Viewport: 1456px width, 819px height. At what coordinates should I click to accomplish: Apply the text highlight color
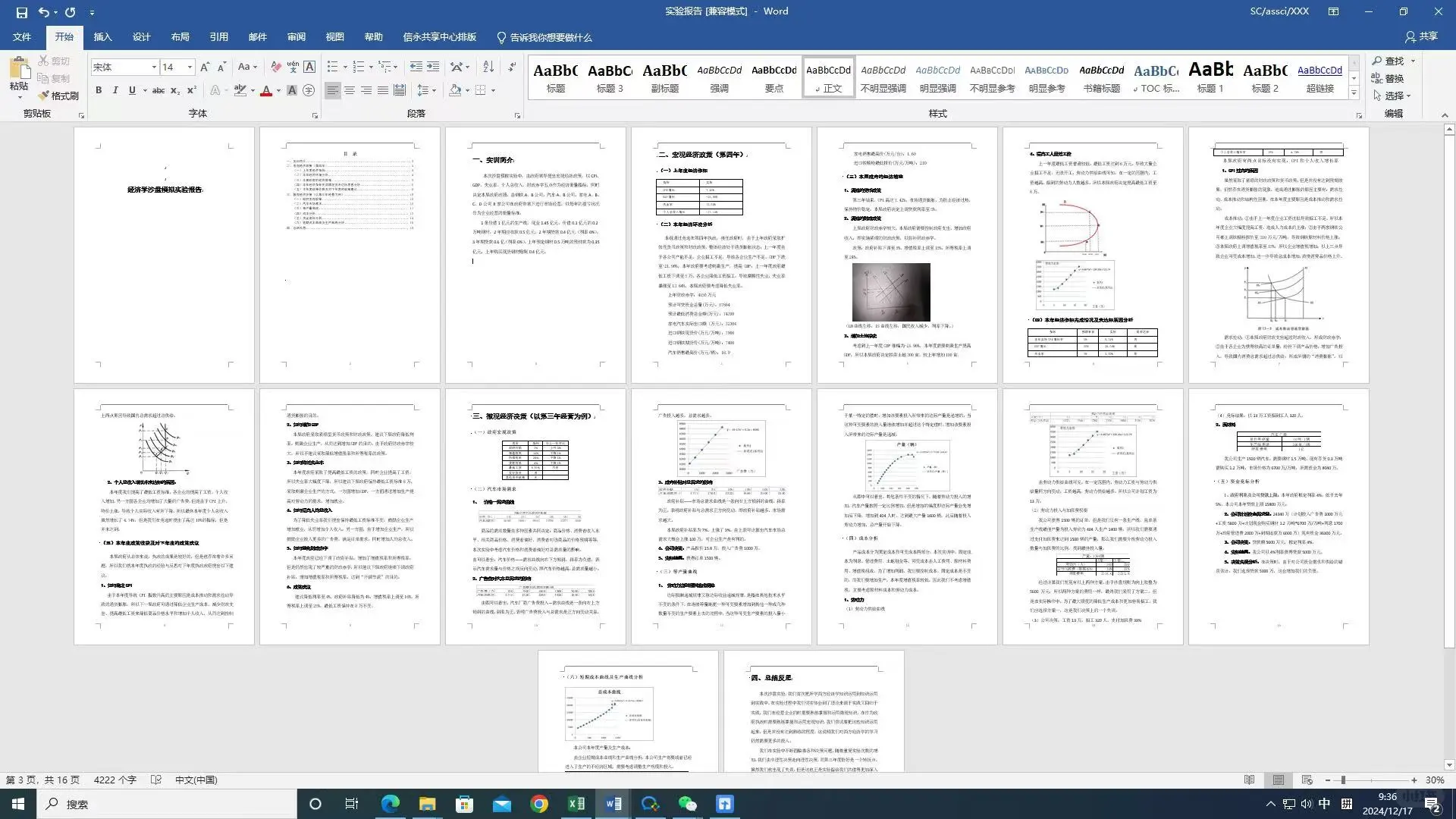click(x=240, y=90)
